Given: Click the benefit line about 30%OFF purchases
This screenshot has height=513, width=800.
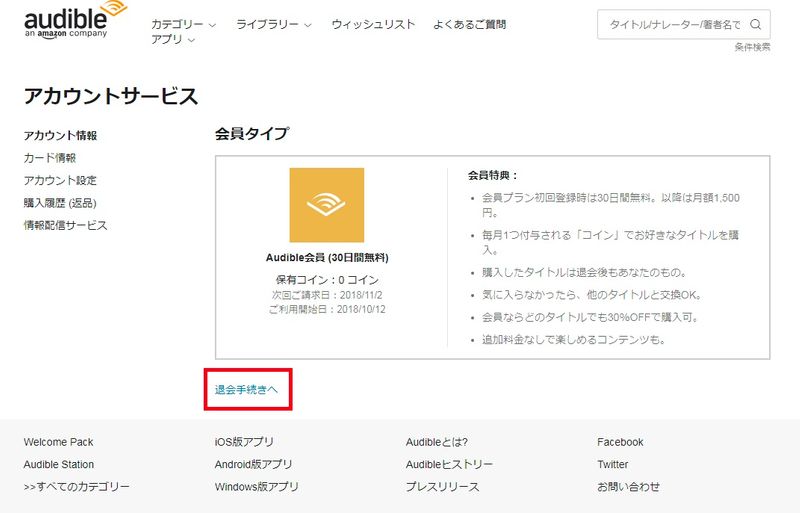Looking at the screenshot, I should coord(590,317).
